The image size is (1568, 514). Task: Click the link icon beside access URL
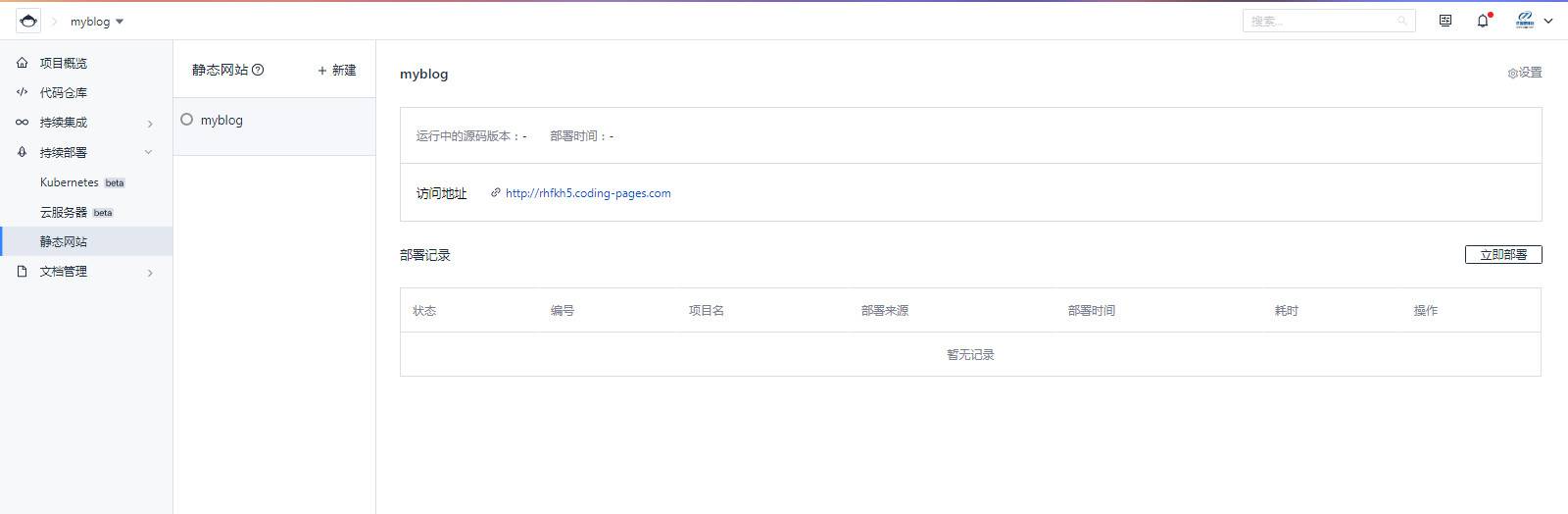pos(496,193)
